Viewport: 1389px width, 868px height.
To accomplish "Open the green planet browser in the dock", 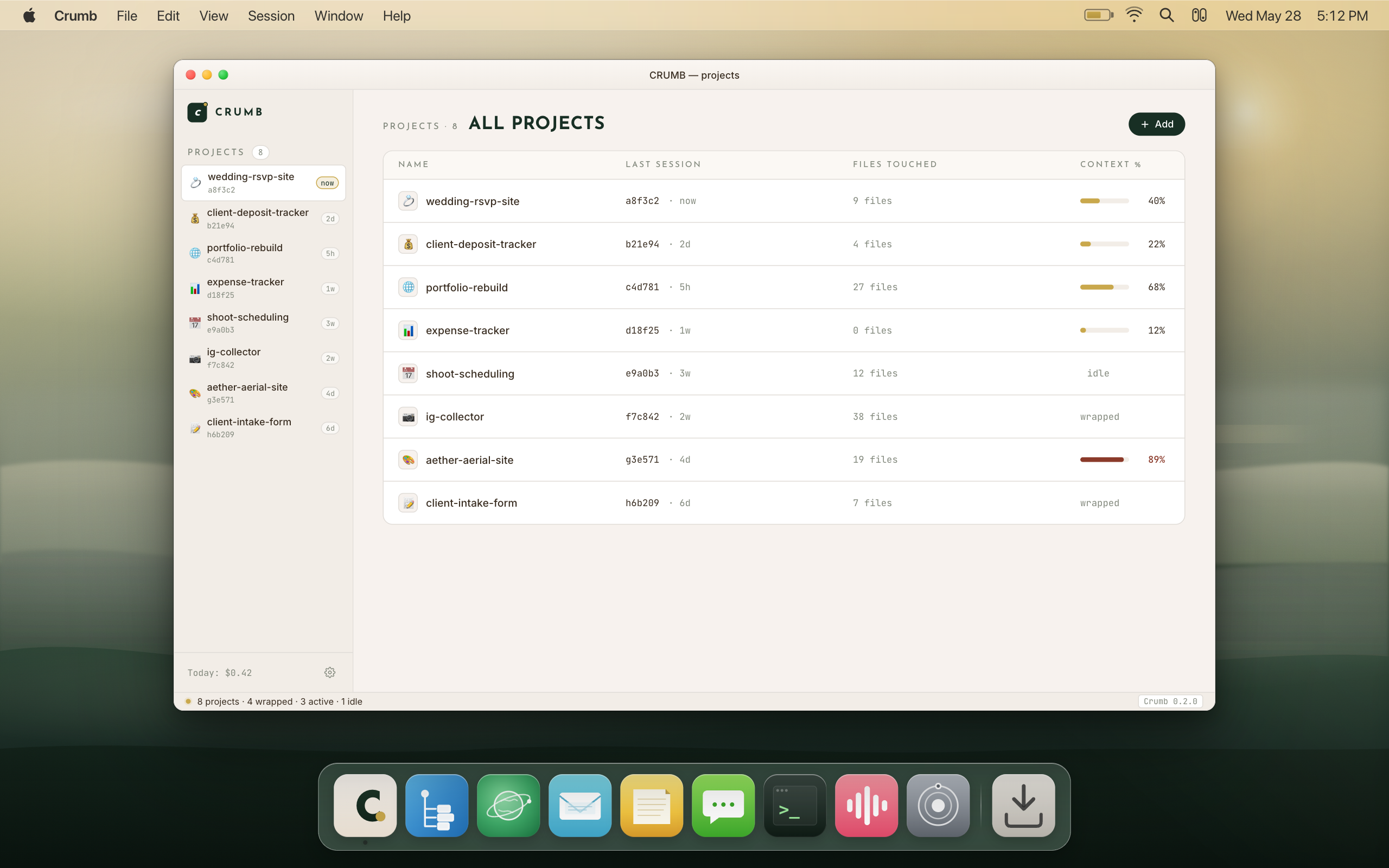I will 508,806.
